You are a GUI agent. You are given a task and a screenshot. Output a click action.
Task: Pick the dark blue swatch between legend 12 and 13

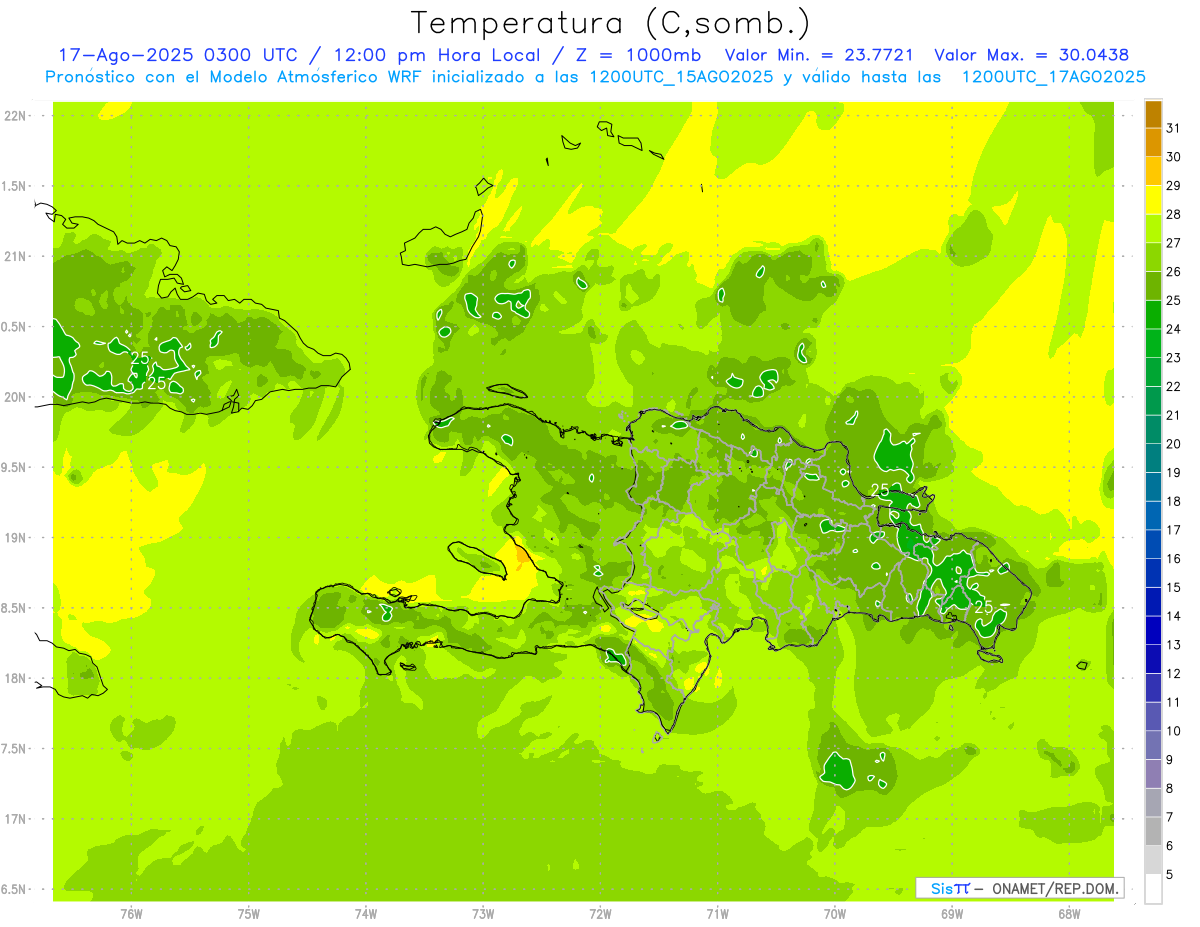click(x=1153, y=660)
